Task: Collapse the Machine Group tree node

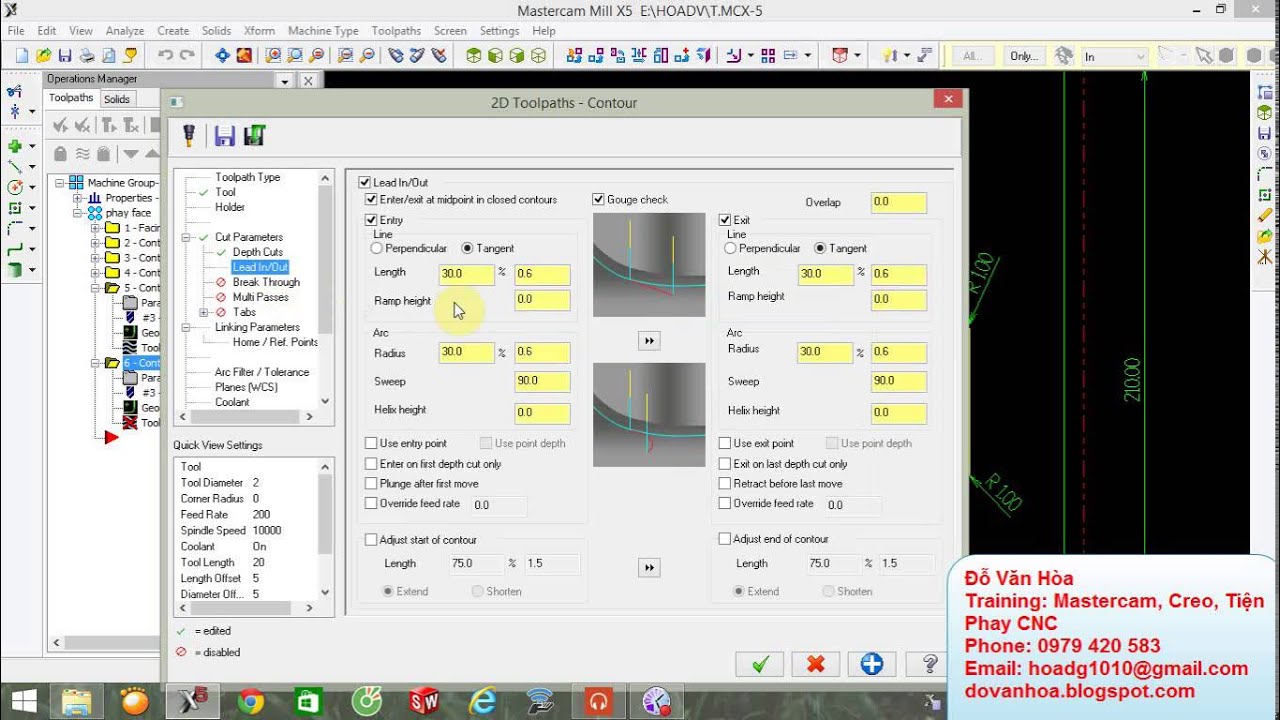Action: (x=60, y=183)
